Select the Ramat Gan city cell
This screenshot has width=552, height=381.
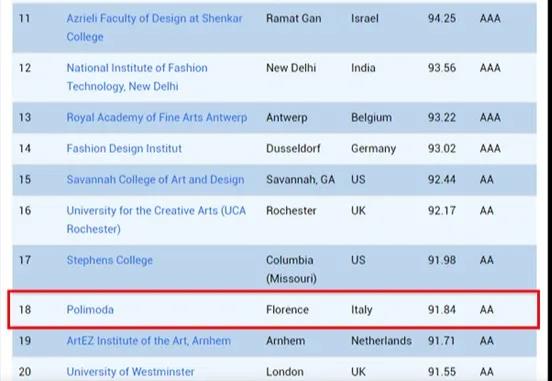294,18
